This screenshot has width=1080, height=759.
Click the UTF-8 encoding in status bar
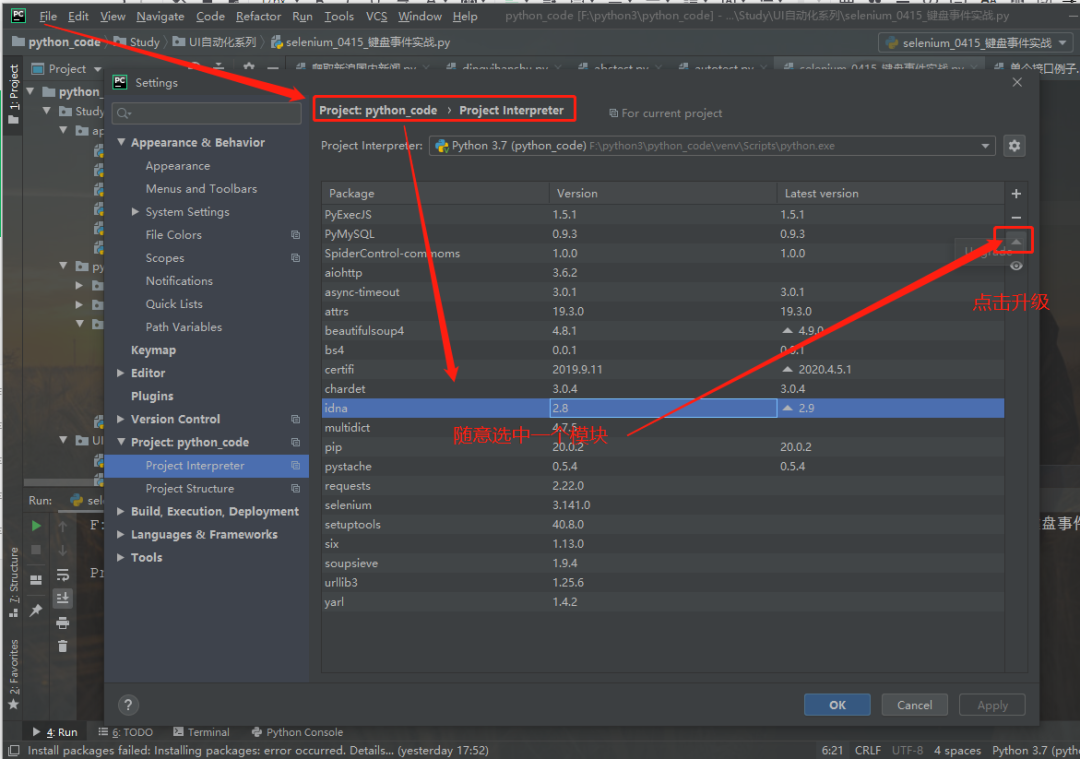[x=907, y=750]
